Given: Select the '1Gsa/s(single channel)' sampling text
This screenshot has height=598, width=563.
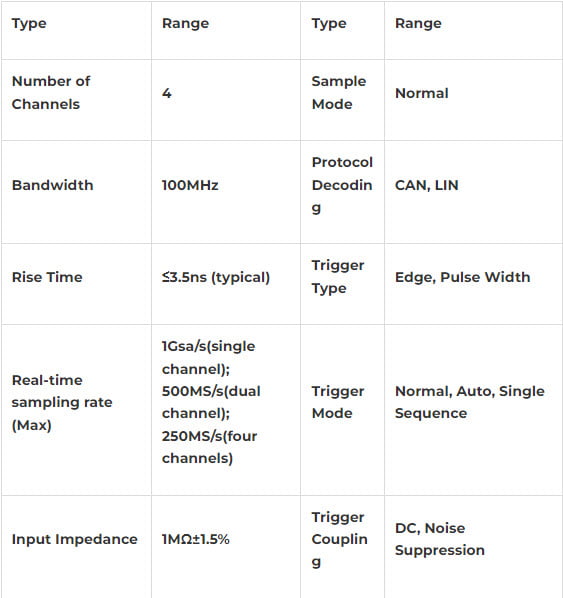Looking at the screenshot, I should point(208,358).
